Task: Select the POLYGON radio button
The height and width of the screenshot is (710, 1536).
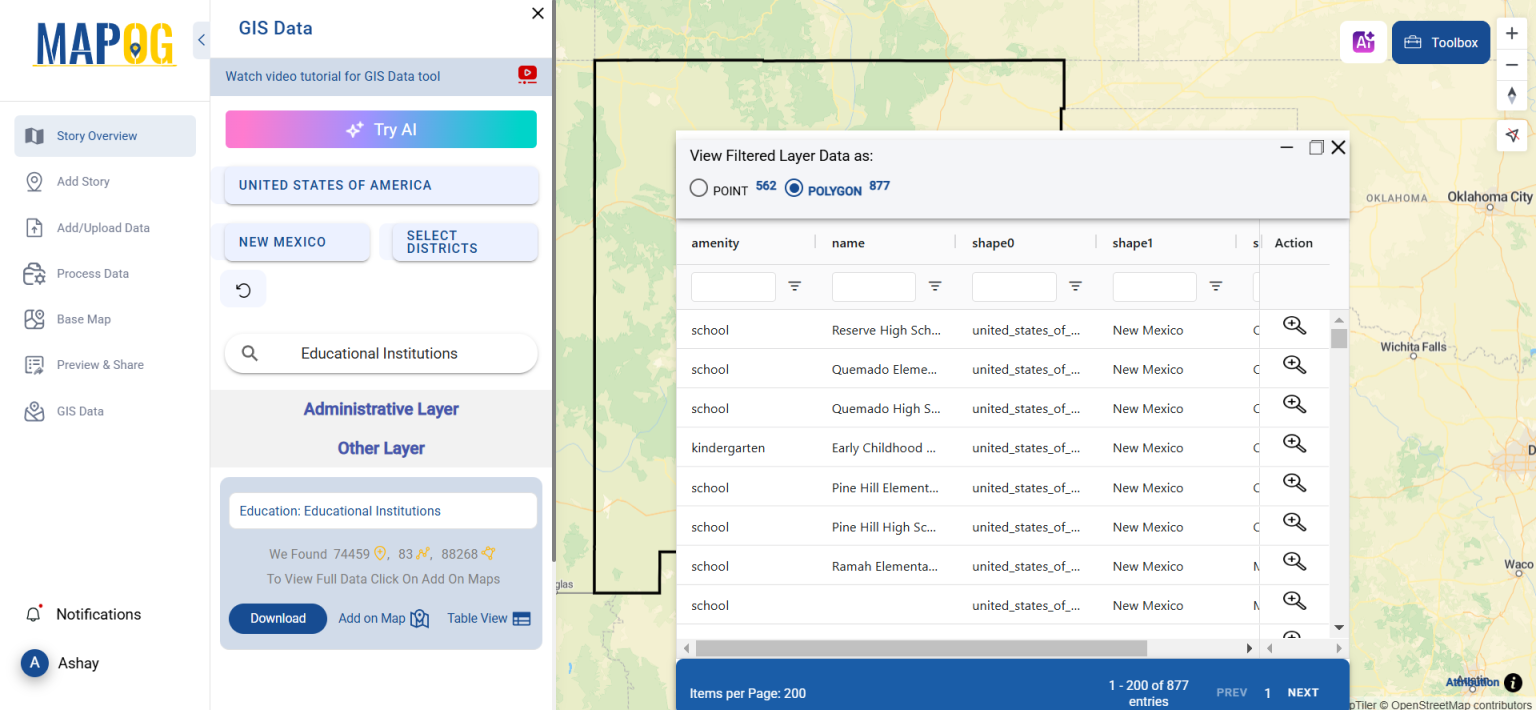Action: [793, 187]
